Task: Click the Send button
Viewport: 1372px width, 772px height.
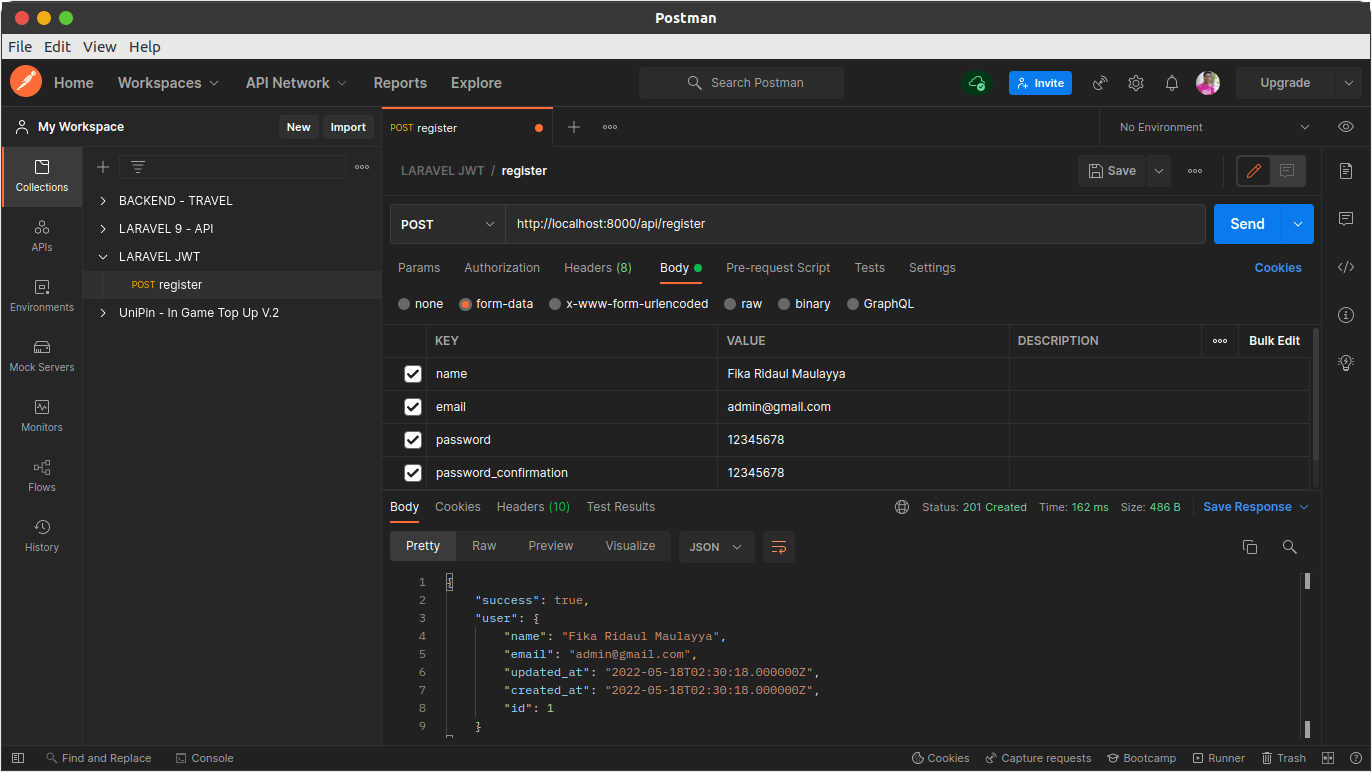Action: click(x=1247, y=224)
